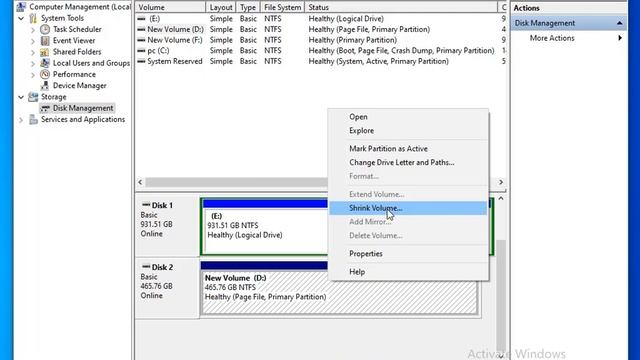This screenshot has height=360, width=640.
Task: Open the More Actions submenu arrow
Action: (x=620, y=38)
